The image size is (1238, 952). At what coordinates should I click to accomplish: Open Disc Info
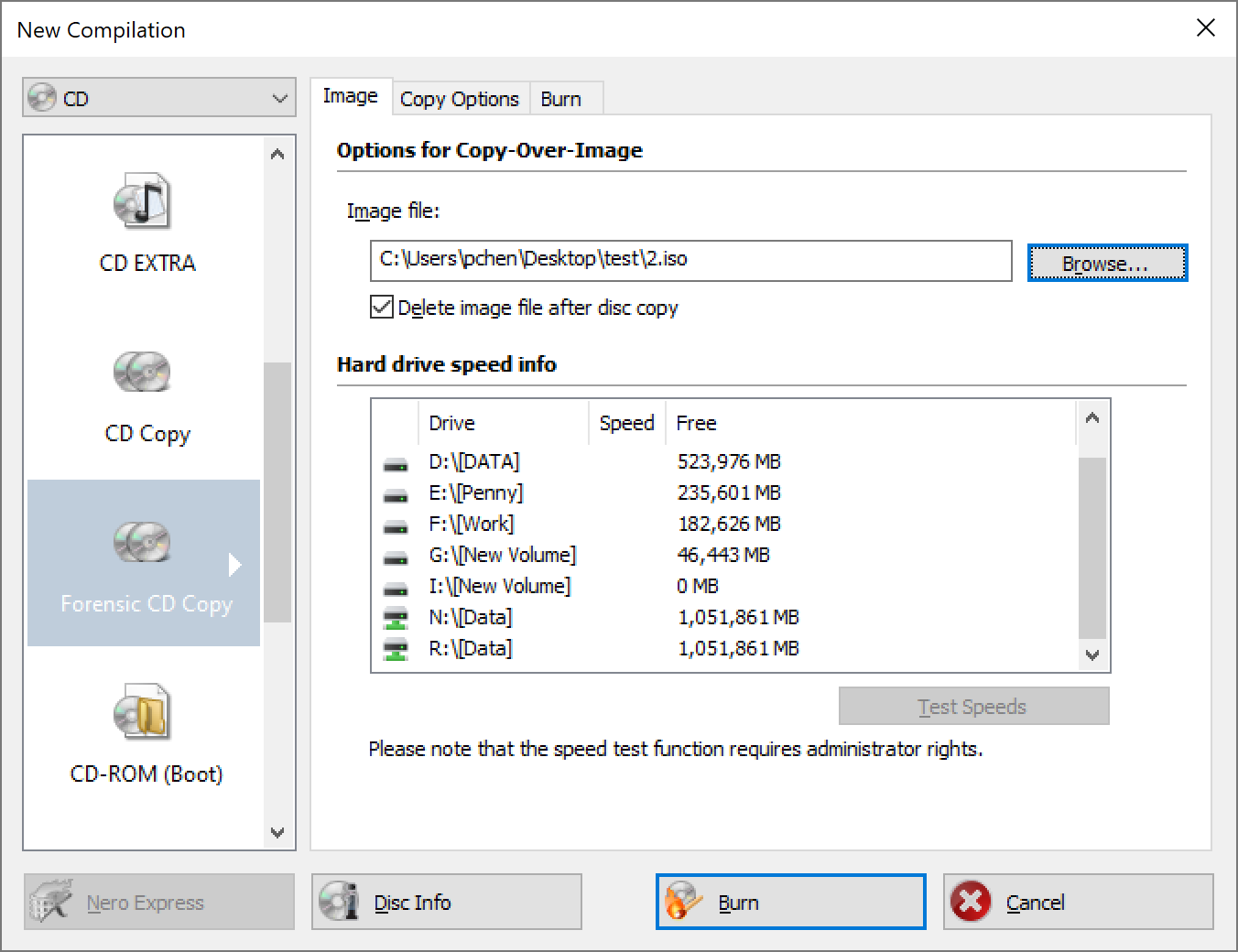[447, 903]
